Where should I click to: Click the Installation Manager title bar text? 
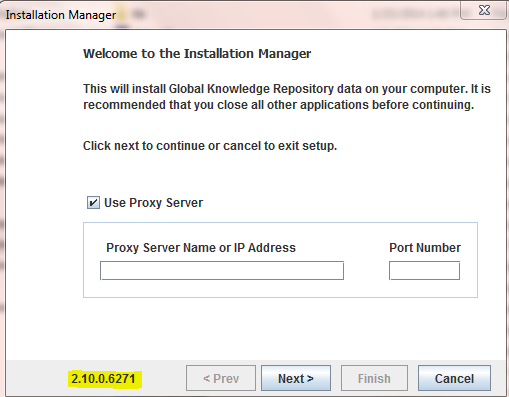61,15
